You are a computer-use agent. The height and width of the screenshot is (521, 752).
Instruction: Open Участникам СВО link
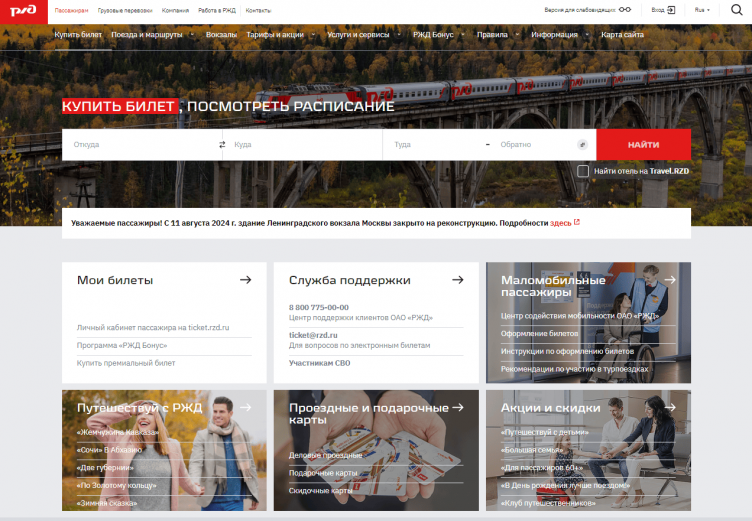pos(319,363)
